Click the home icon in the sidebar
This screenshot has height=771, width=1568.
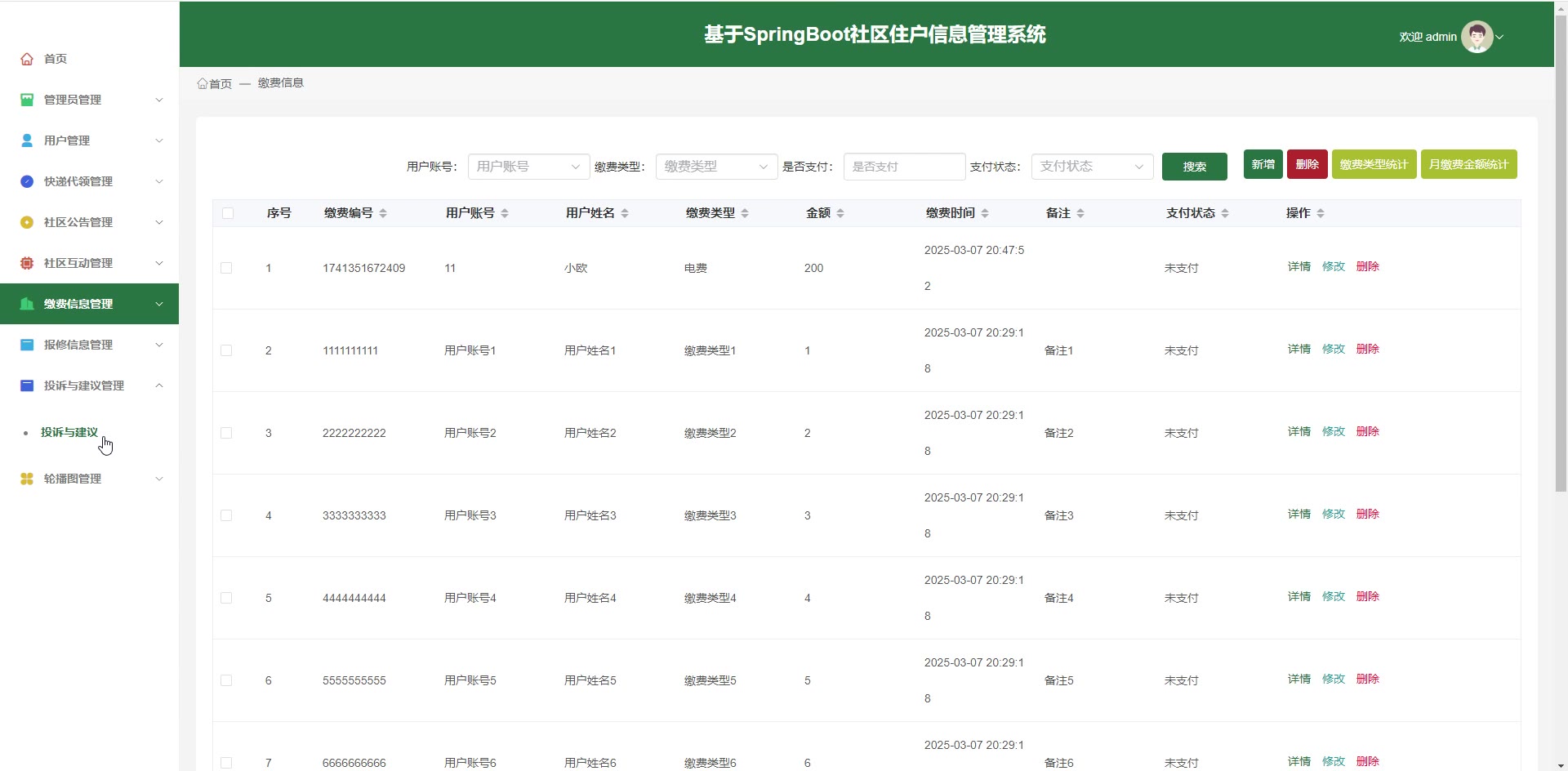click(27, 59)
